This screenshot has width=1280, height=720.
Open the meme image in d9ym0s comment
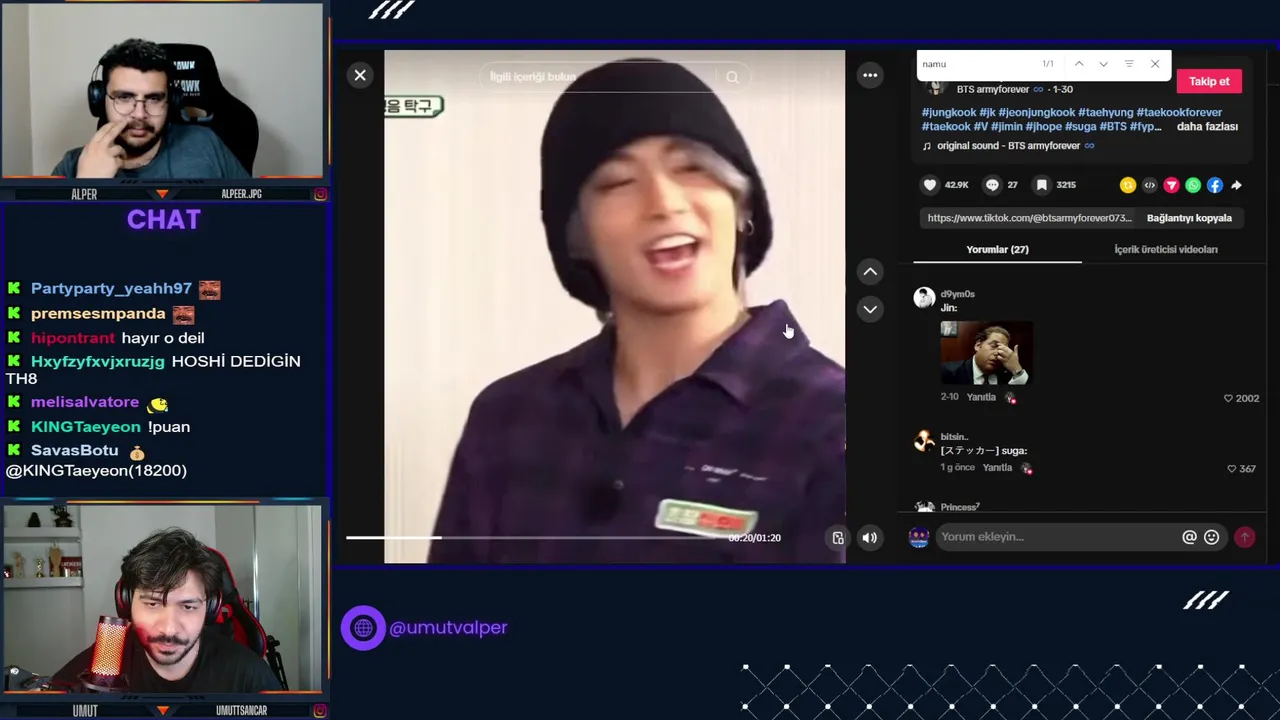(986, 353)
